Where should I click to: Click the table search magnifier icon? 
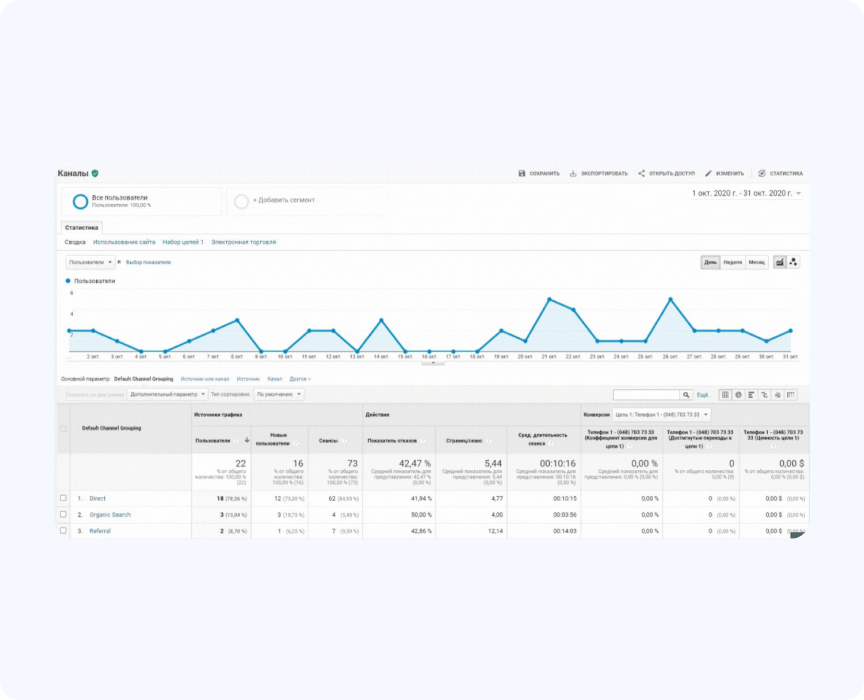coord(686,395)
